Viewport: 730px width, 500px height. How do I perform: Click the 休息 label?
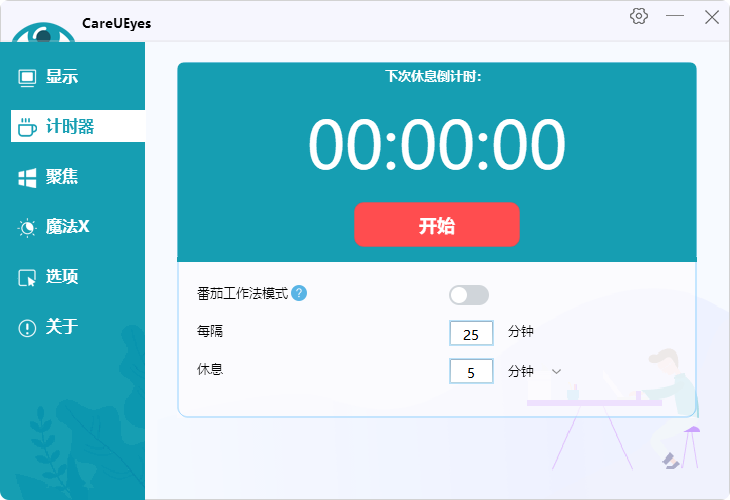(210, 370)
